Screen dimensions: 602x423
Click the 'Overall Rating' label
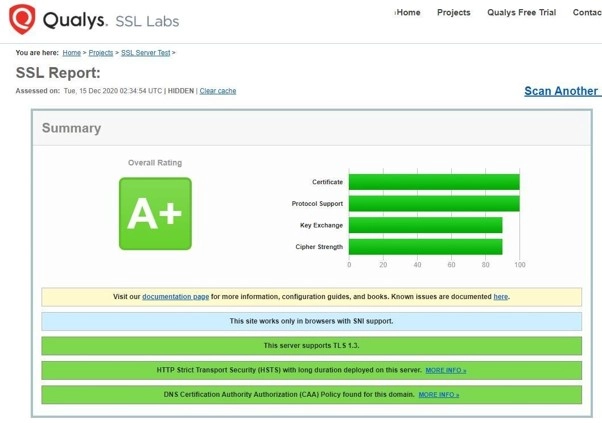point(155,163)
